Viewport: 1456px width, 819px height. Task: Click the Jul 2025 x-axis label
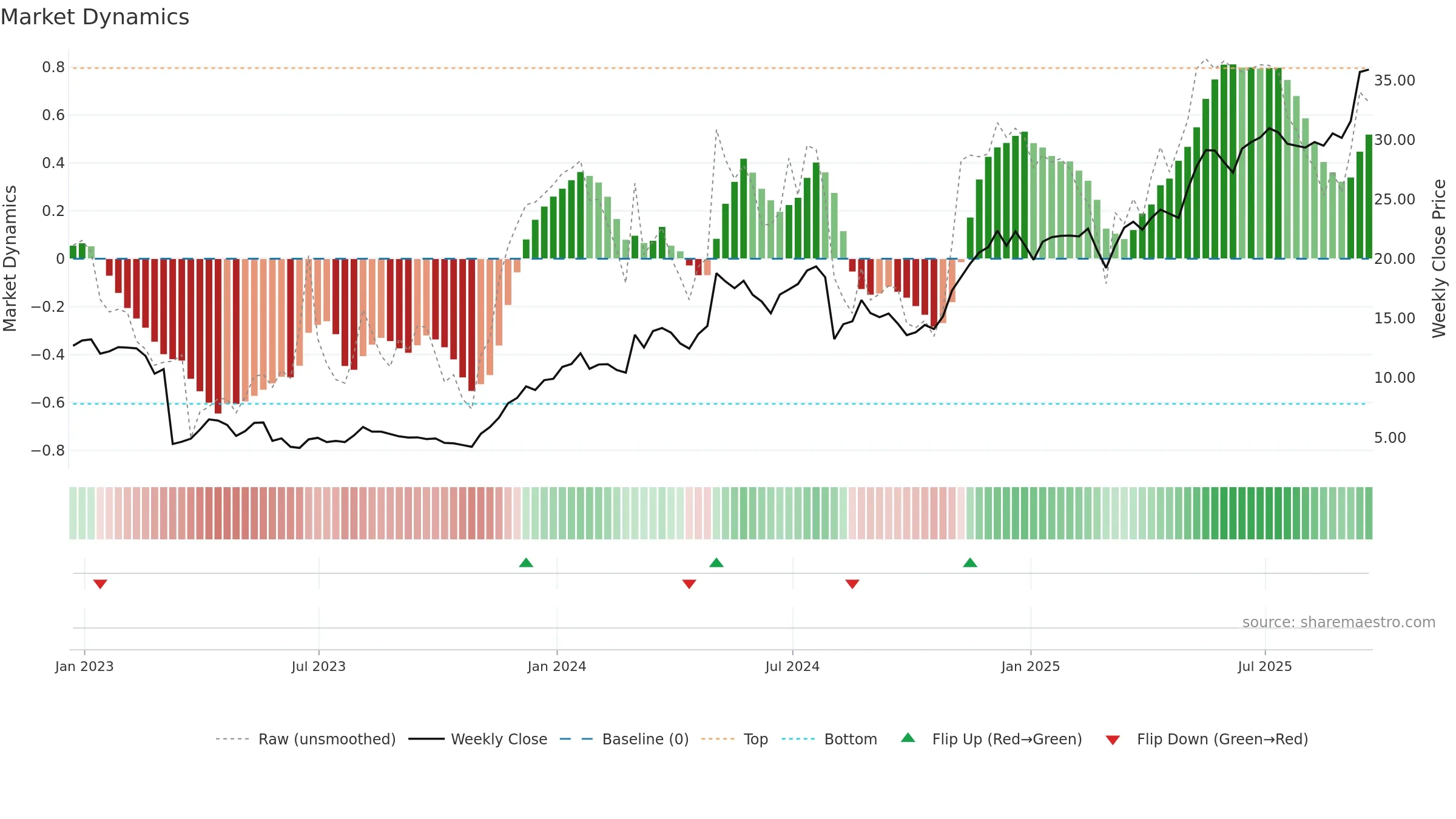pos(1265,666)
